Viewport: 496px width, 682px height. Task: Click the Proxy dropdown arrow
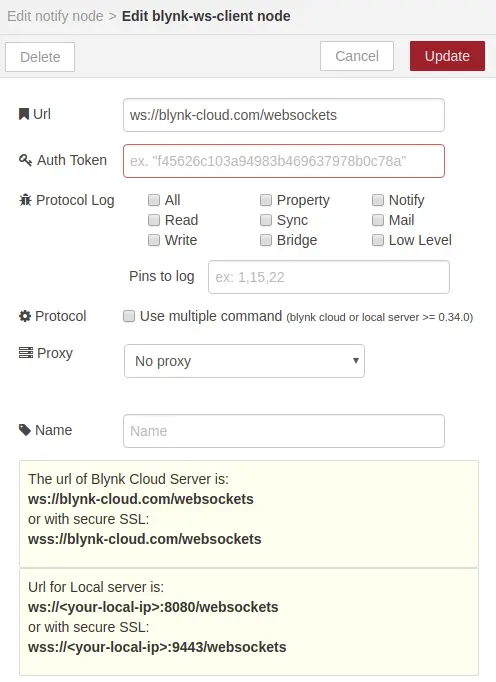pyautogui.click(x=356, y=361)
